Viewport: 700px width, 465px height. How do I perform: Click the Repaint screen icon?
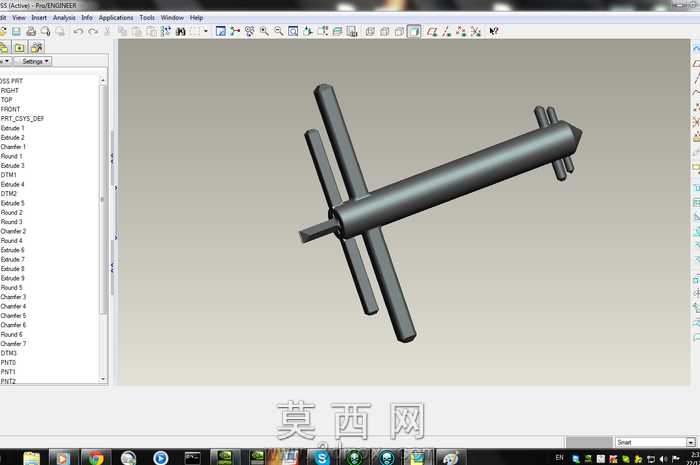[221, 31]
